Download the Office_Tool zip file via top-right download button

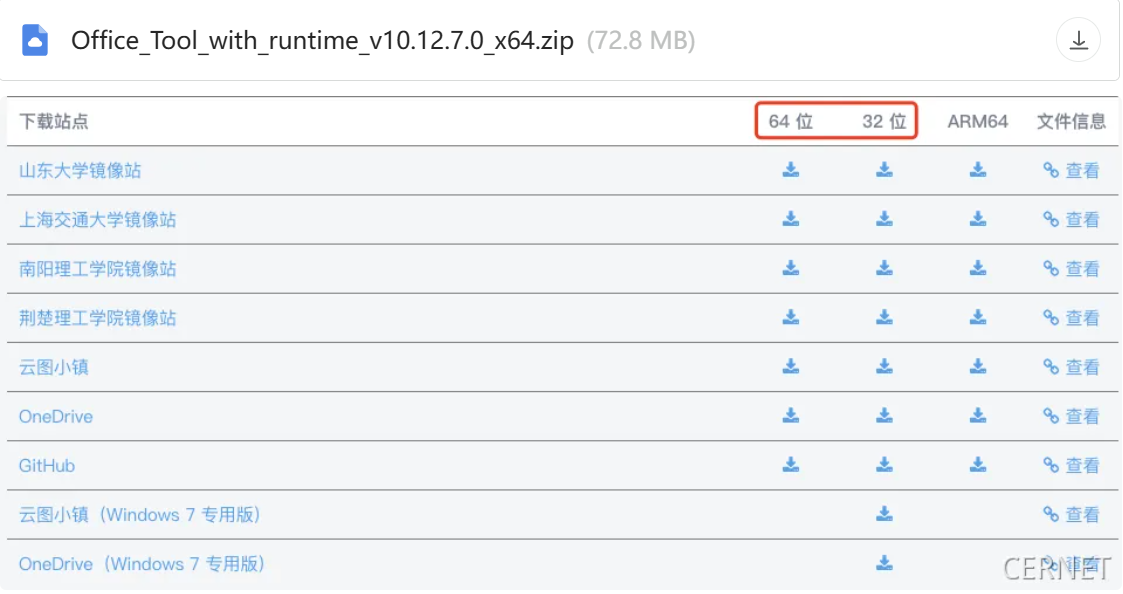(1078, 41)
